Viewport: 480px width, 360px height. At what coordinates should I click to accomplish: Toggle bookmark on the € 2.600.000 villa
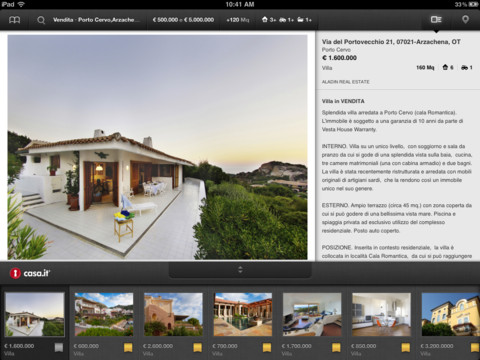pyautogui.click(x=197, y=348)
